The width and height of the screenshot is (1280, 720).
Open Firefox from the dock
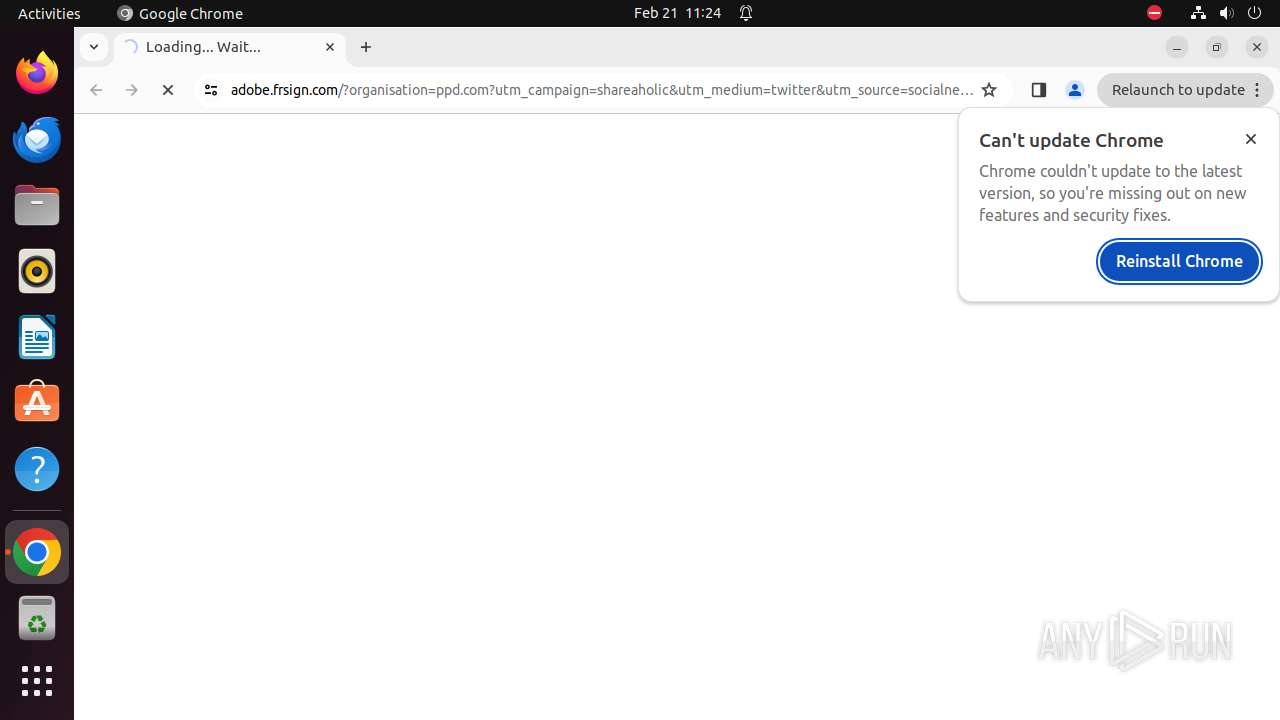37,73
